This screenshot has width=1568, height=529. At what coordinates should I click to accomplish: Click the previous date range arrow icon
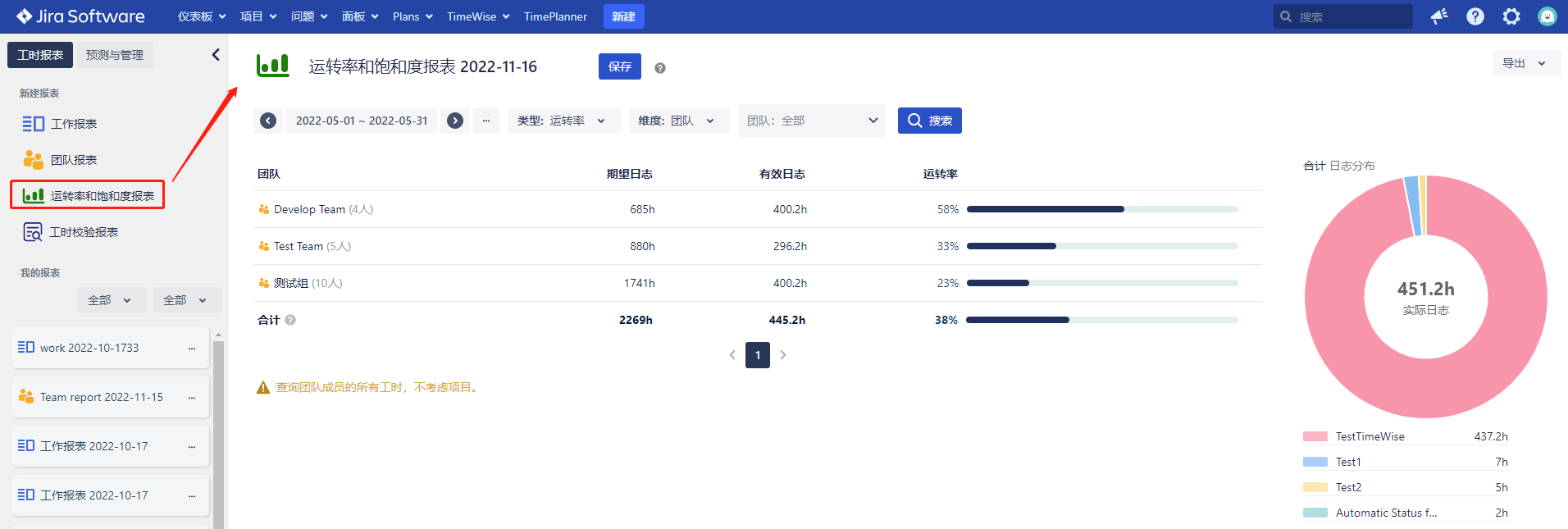pos(268,121)
